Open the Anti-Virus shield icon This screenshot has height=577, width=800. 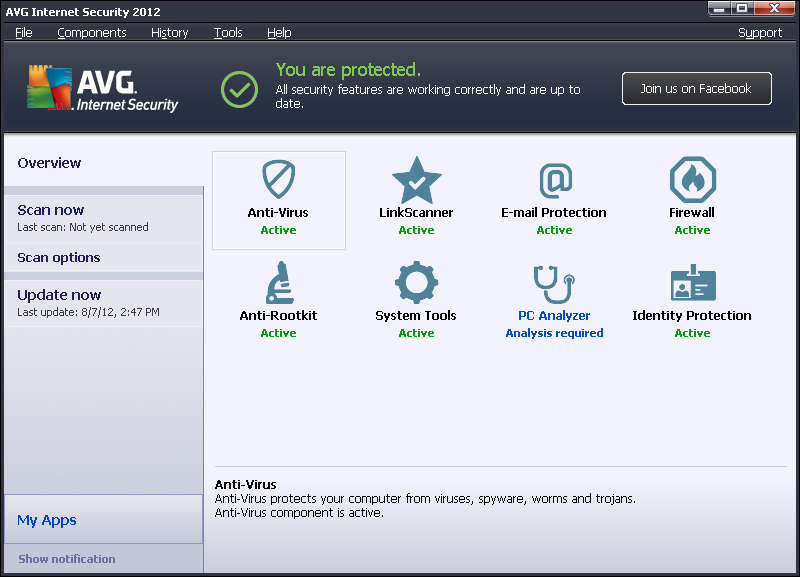coord(278,180)
